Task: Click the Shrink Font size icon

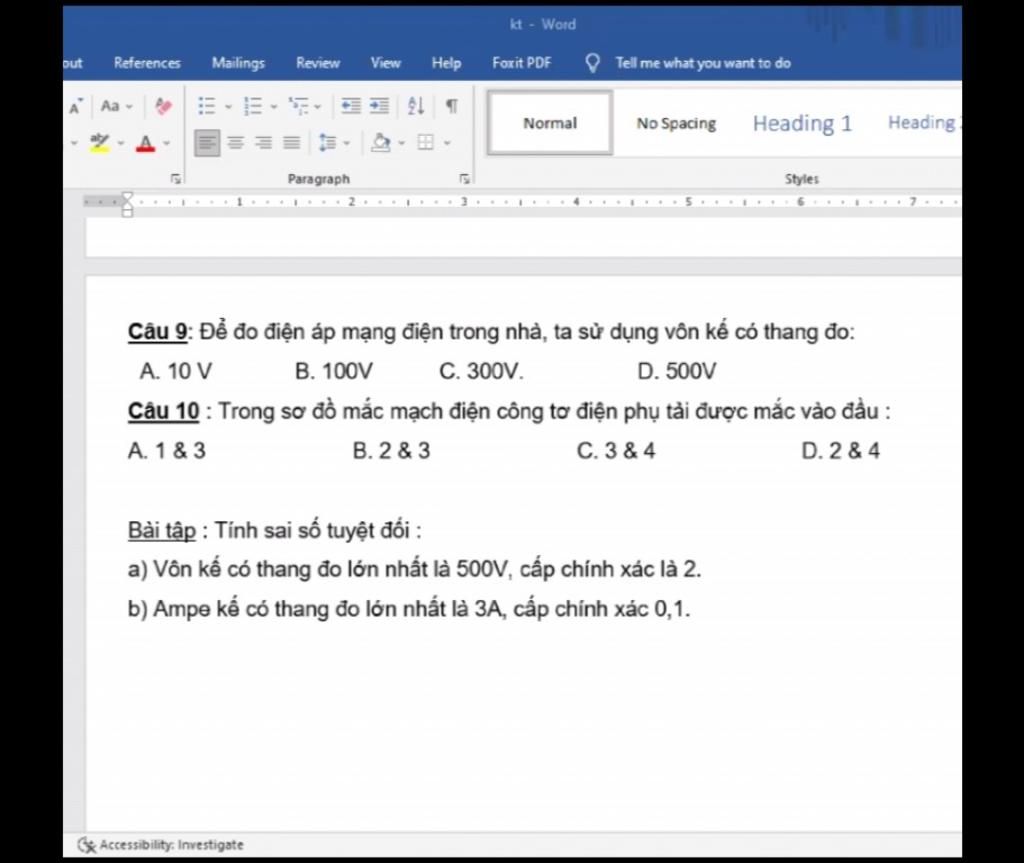Action: 75,106
